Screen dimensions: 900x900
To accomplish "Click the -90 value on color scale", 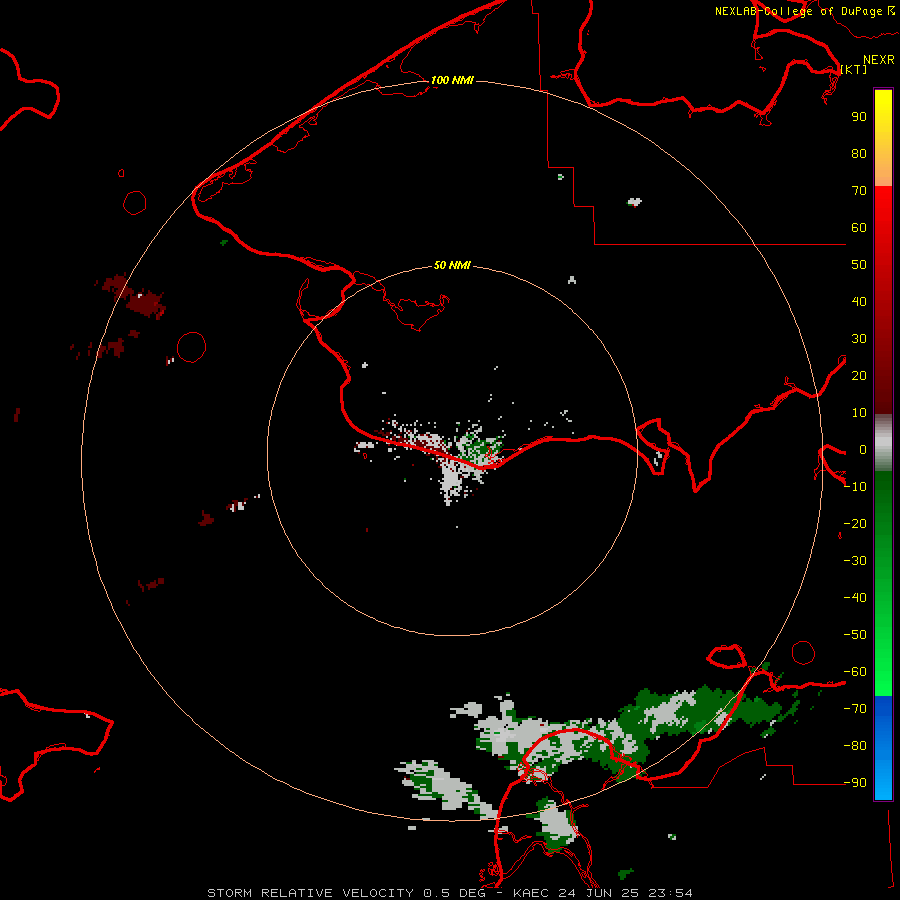I will click(x=855, y=782).
